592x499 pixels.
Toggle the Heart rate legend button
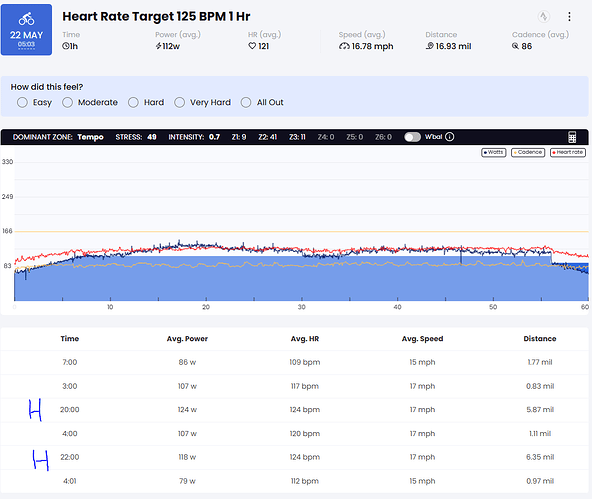pyautogui.click(x=568, y=152)
